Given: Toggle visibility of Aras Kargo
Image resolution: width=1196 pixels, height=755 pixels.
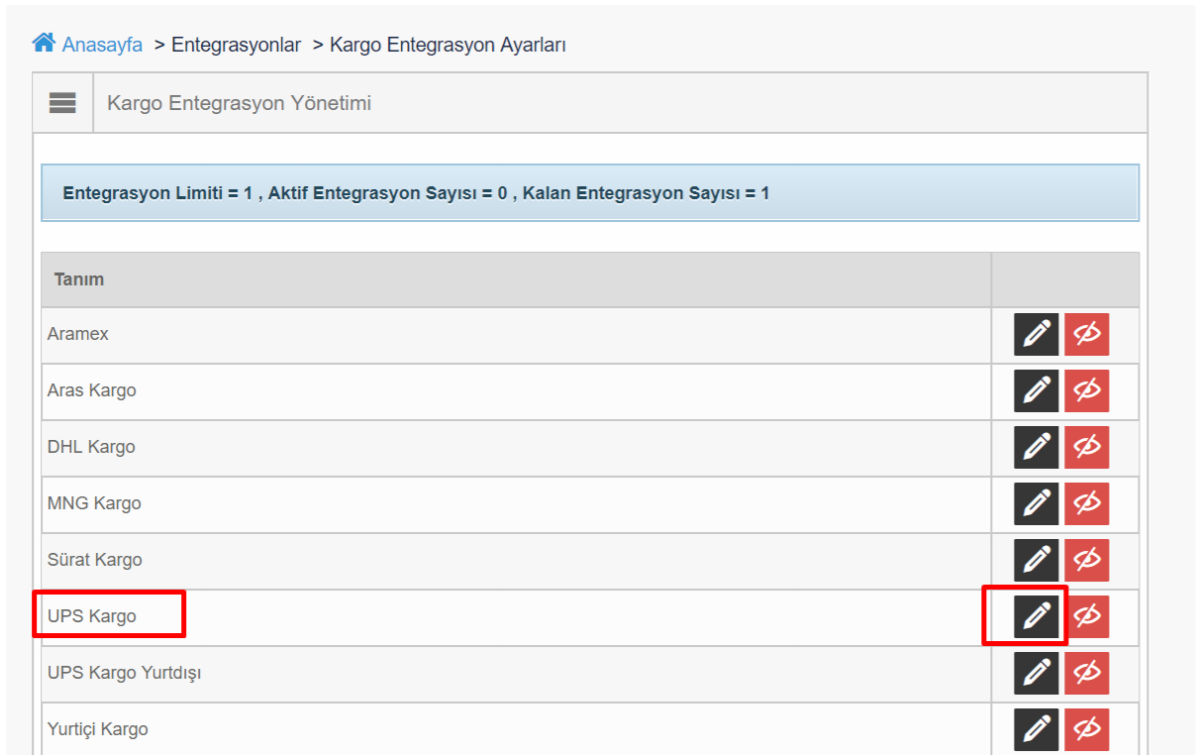Looking at the screenshot, I should (1087, 390).
